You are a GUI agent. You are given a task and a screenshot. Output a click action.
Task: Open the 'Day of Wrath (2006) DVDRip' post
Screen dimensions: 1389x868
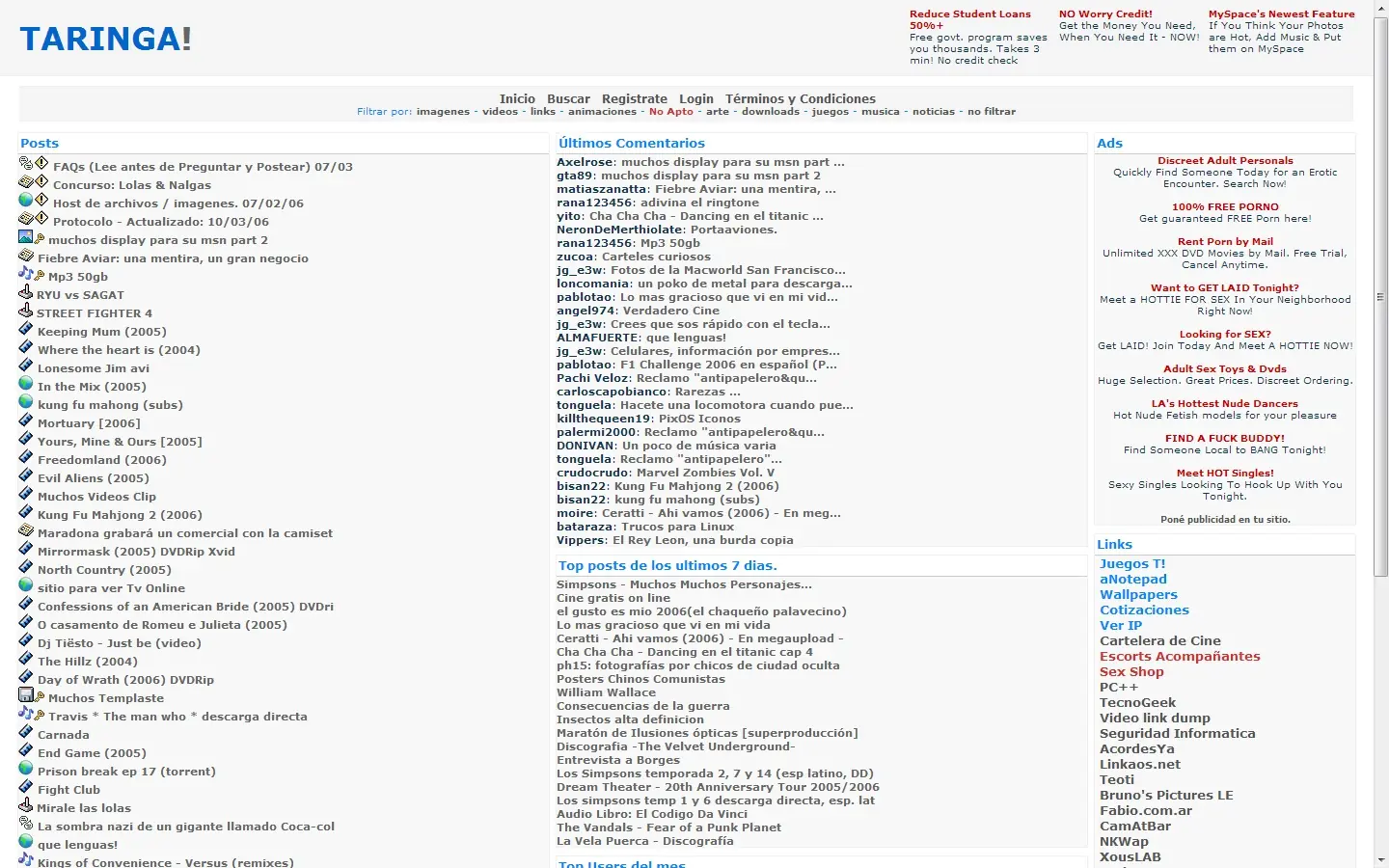(125, 680)
